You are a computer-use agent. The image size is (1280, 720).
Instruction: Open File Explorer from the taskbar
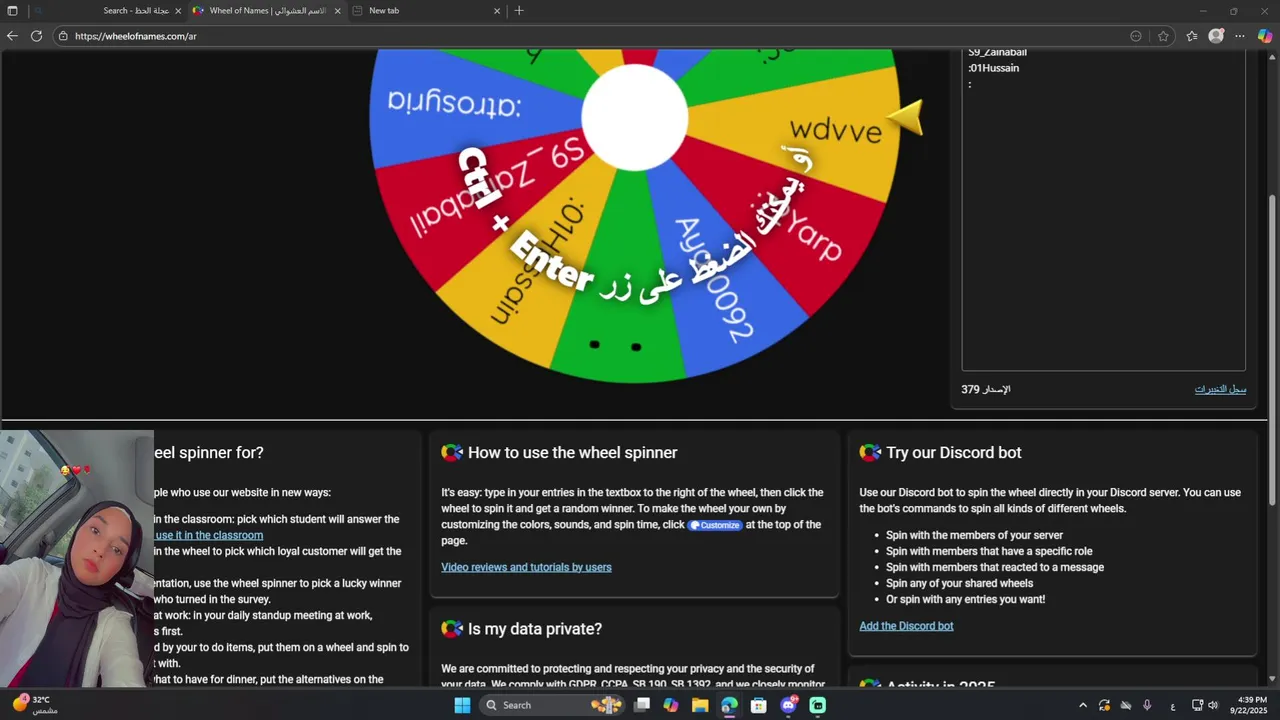(700, 705)
